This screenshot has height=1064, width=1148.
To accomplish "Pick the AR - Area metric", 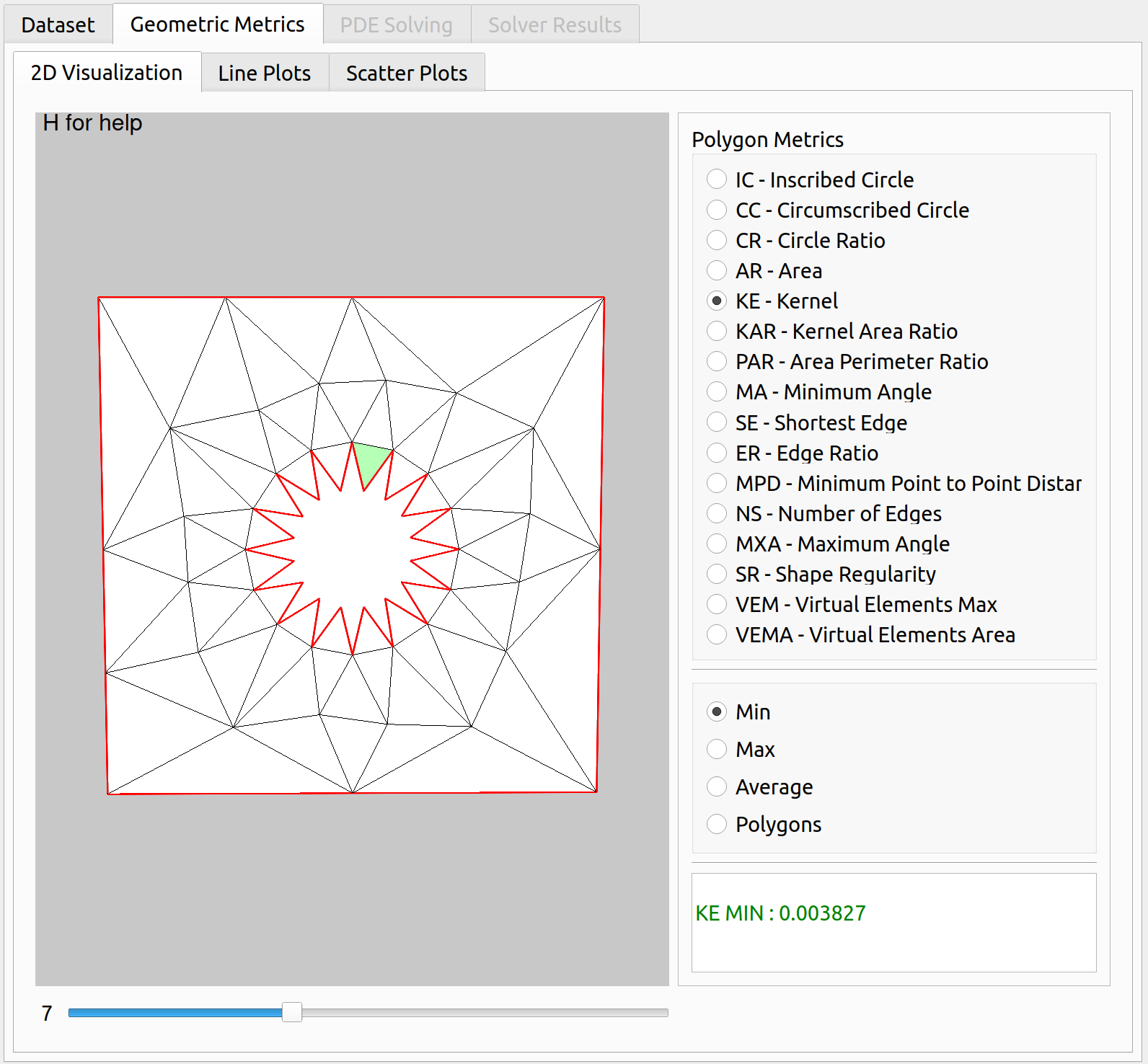I will point(717,270).
